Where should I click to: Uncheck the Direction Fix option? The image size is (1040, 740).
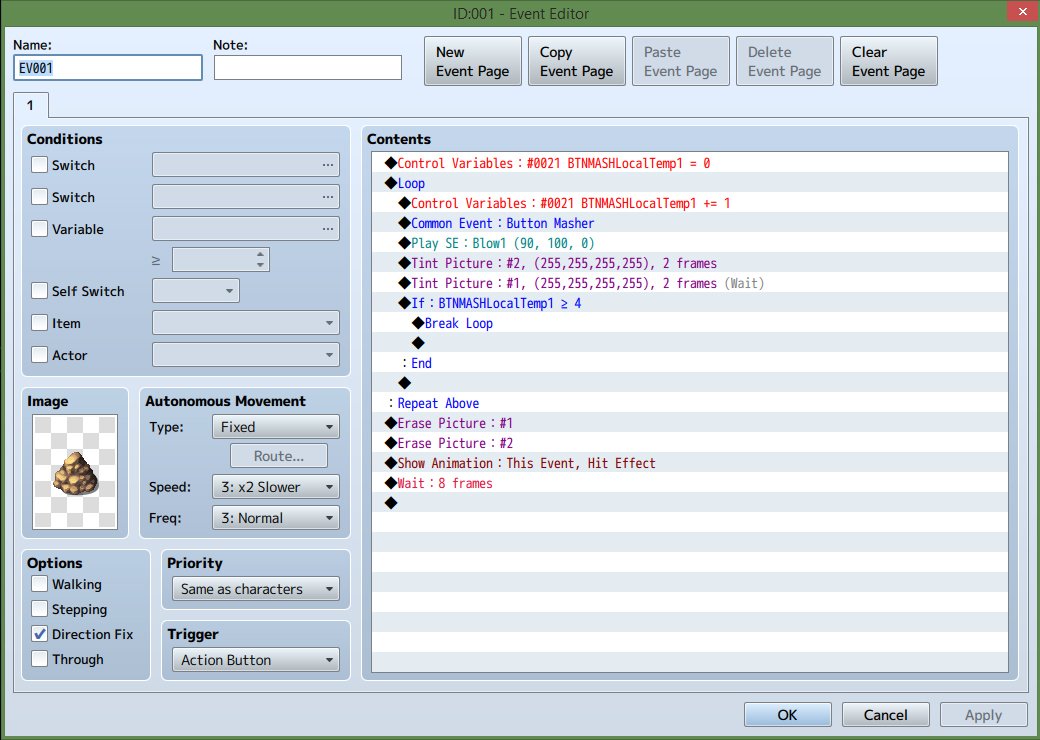coord(40,634)
